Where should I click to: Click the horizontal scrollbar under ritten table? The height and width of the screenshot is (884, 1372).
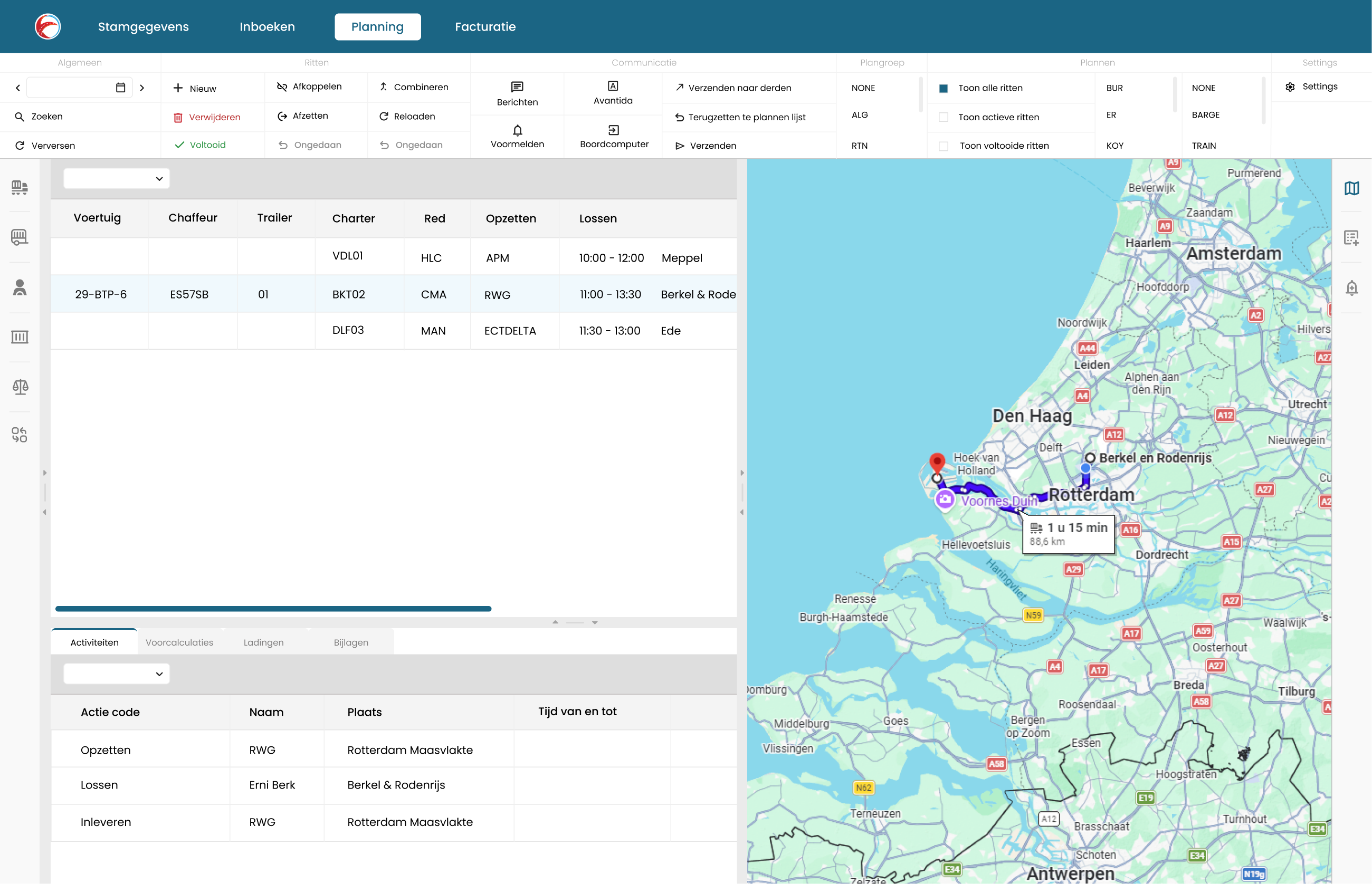click(x=273, y=609)
